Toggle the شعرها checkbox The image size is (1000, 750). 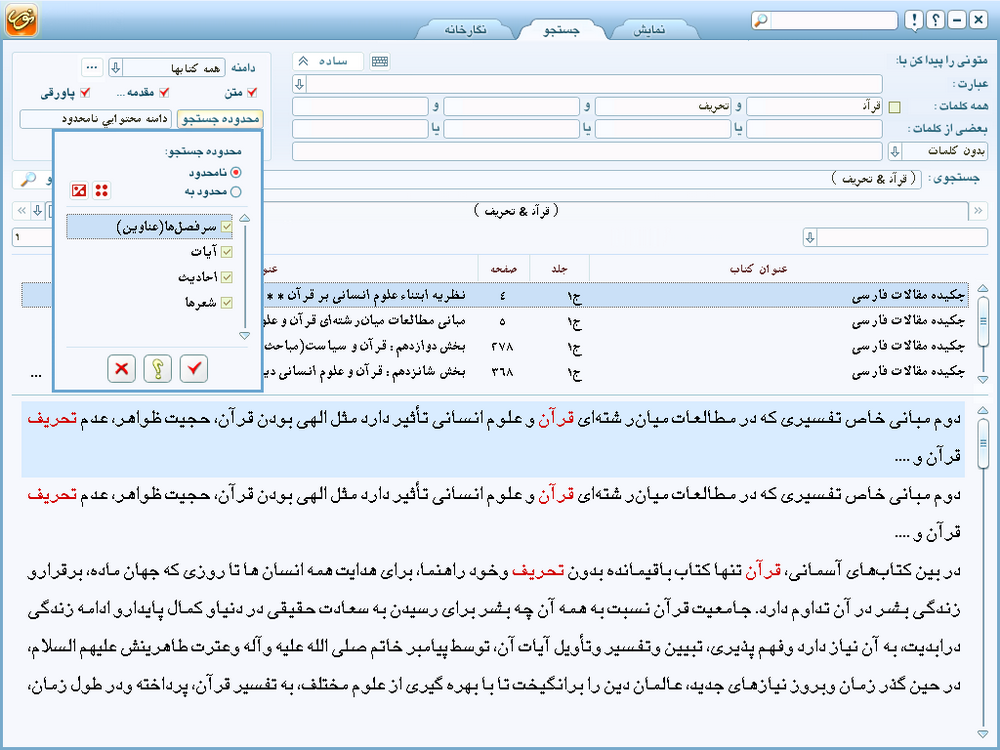(226, 303)
